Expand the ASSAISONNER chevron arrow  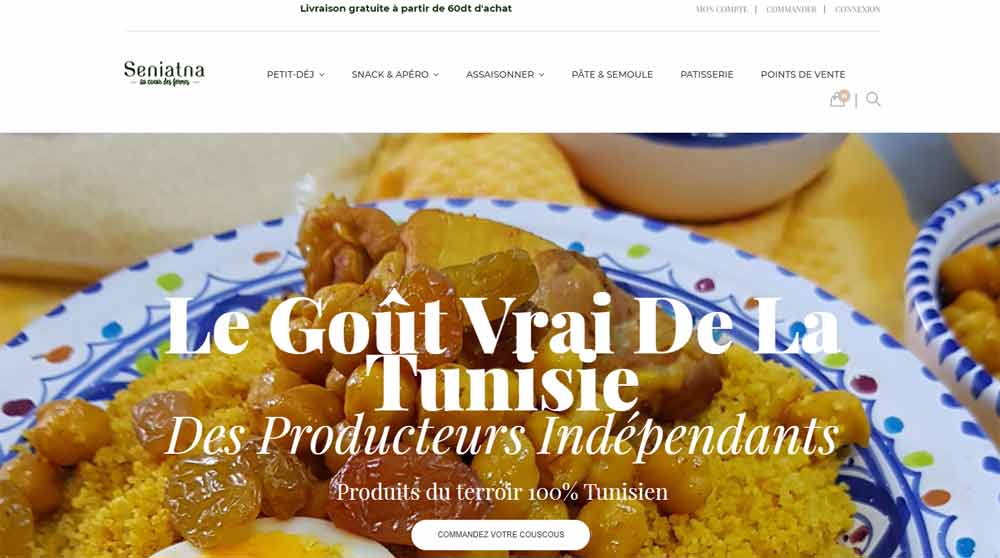pyautogui.click(x=541, y=75)
